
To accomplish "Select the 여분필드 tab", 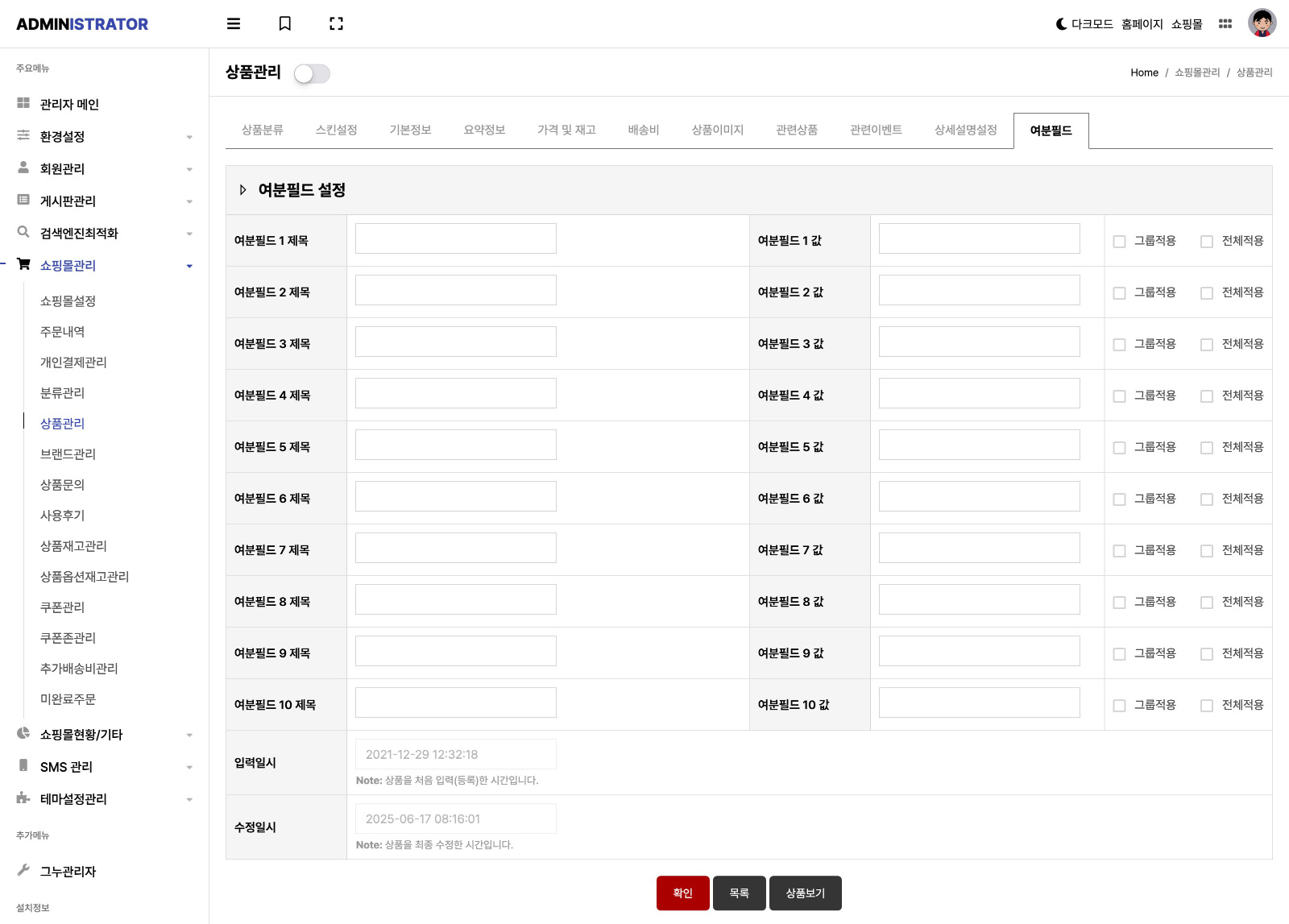I will click(x=1051, y=131).
